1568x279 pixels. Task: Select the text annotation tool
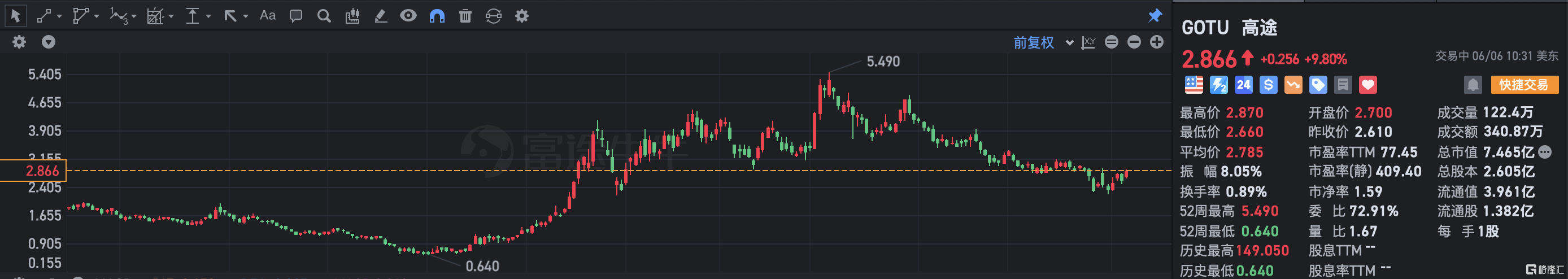[x=267, y=16]
